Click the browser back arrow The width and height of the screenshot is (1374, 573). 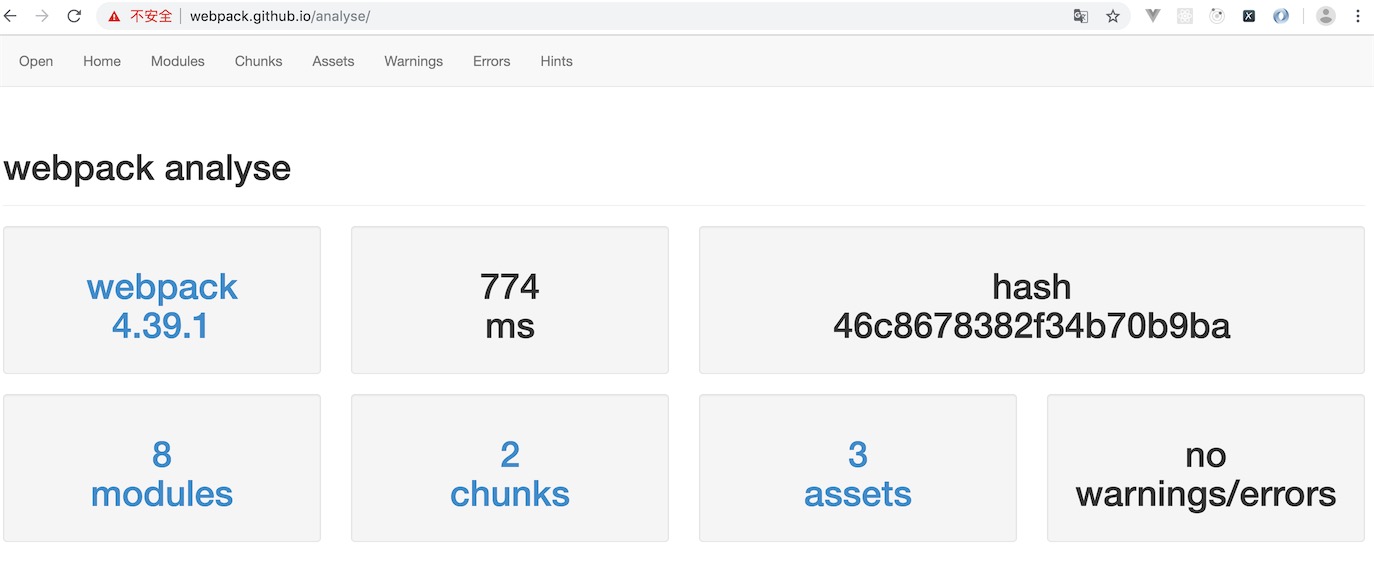[11, 16]
